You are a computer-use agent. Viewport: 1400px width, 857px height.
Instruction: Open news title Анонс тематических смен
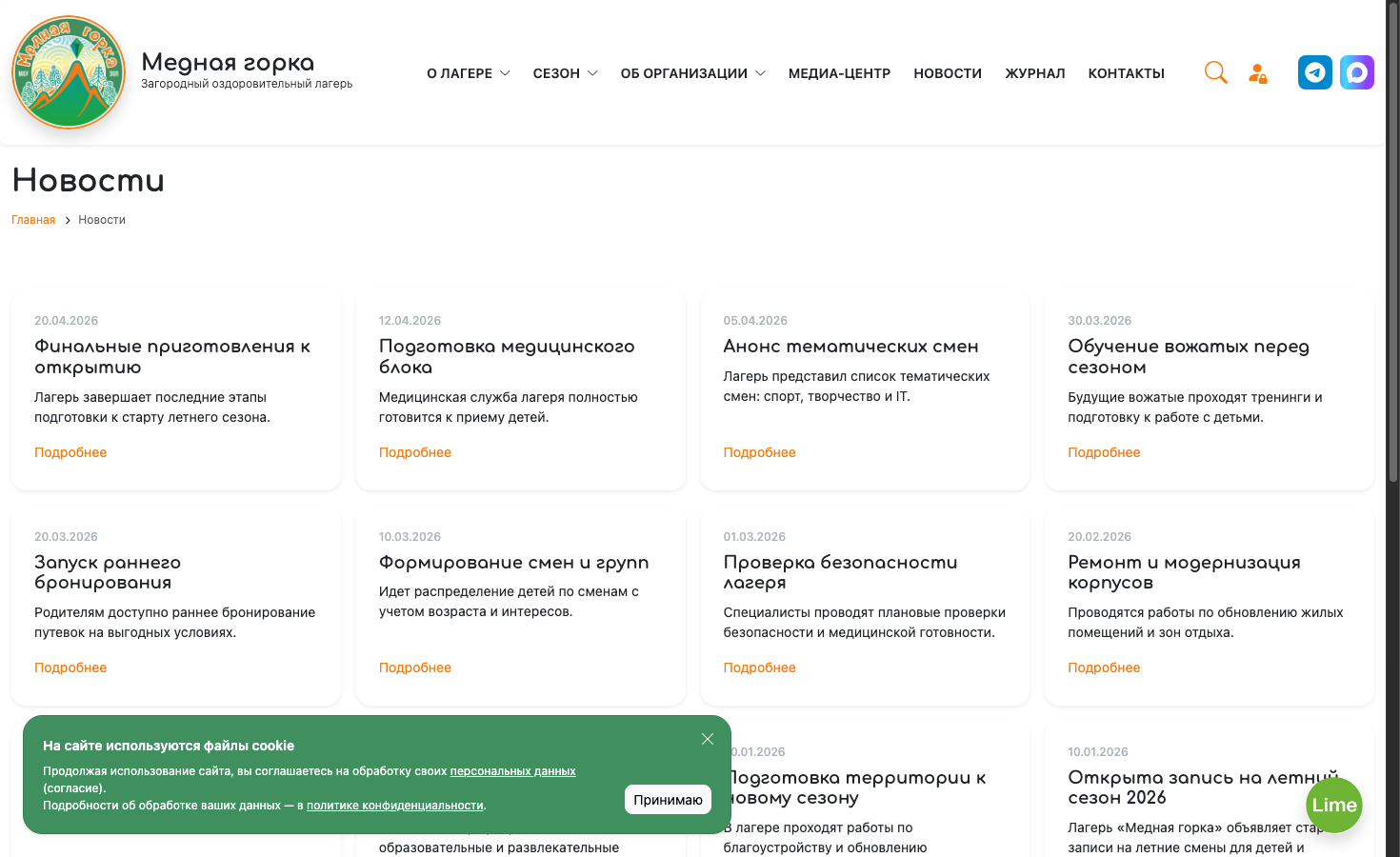(x=850, y=347)
